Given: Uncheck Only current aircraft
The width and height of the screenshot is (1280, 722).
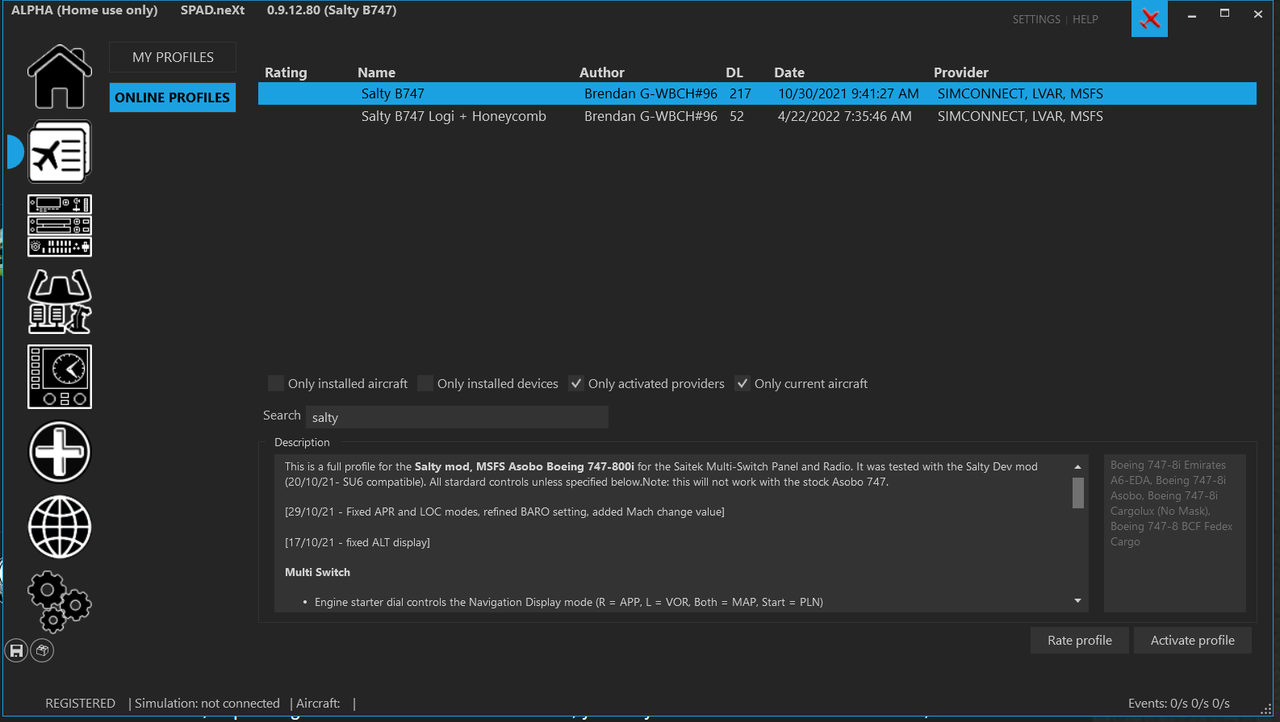Looking at the screenshot, I should pyautogui.click(x=742, y=383).
